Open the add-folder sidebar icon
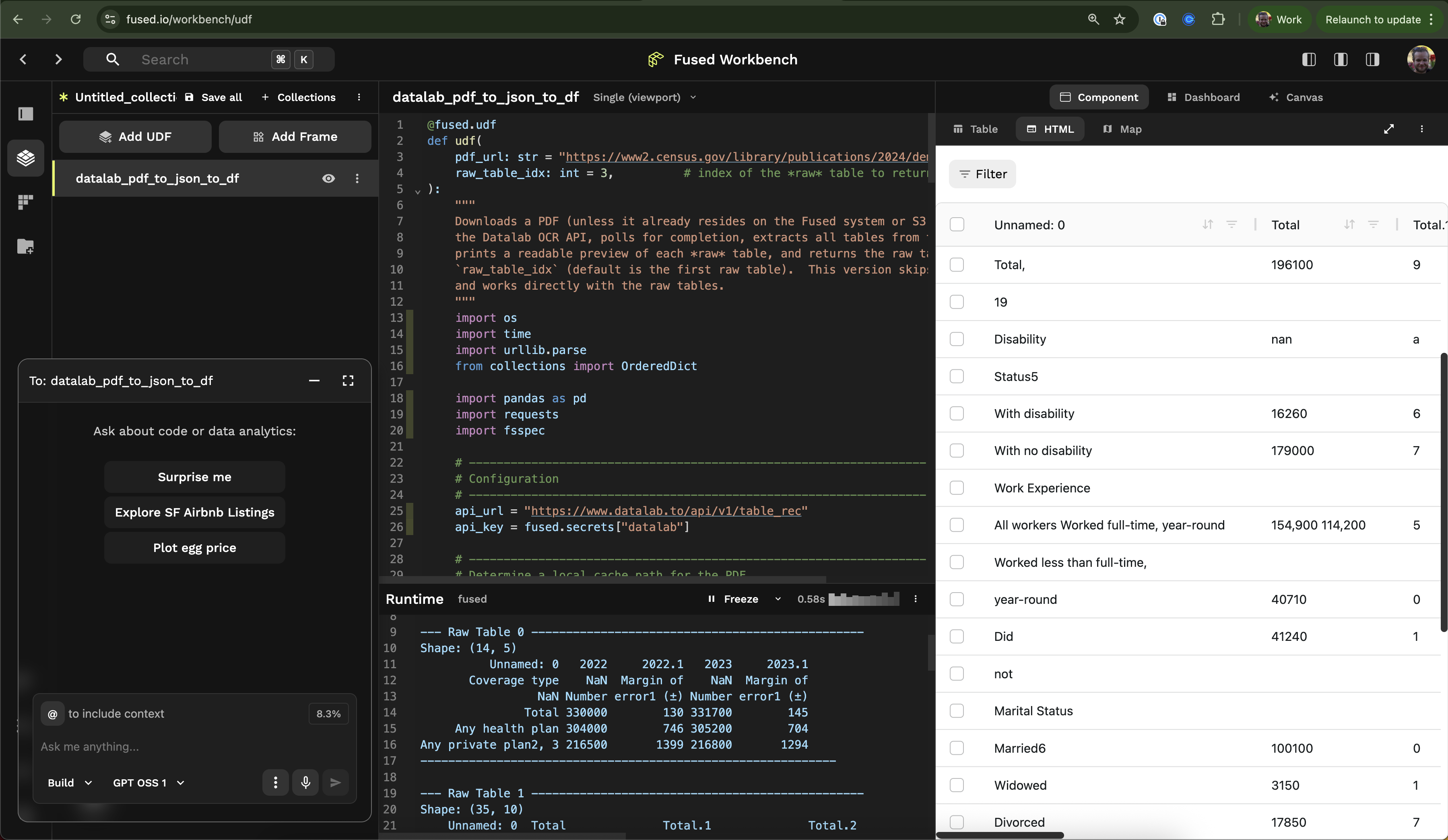 click(25, 247)
